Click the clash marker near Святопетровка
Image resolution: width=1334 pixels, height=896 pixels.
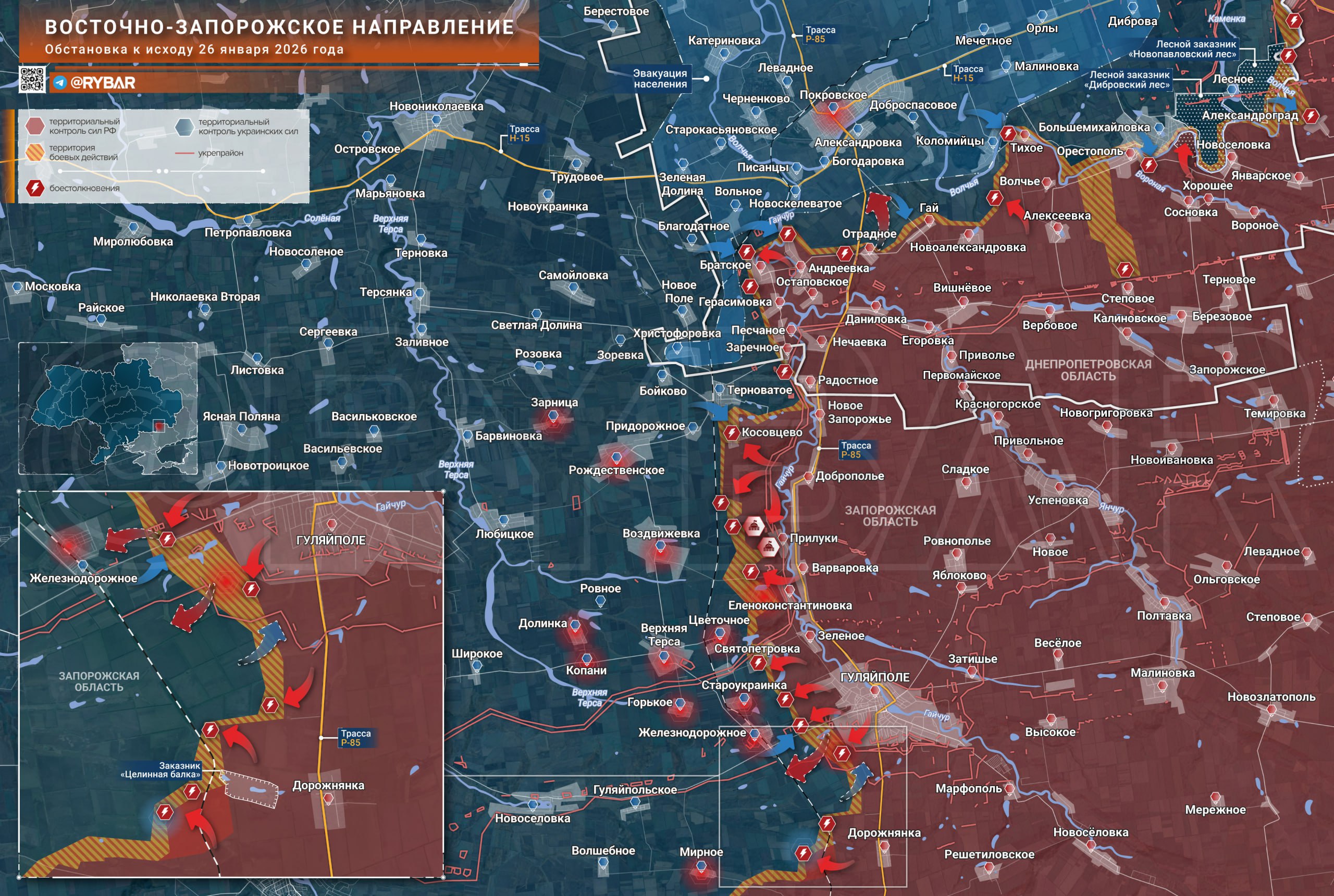click(x=758, y=663)
